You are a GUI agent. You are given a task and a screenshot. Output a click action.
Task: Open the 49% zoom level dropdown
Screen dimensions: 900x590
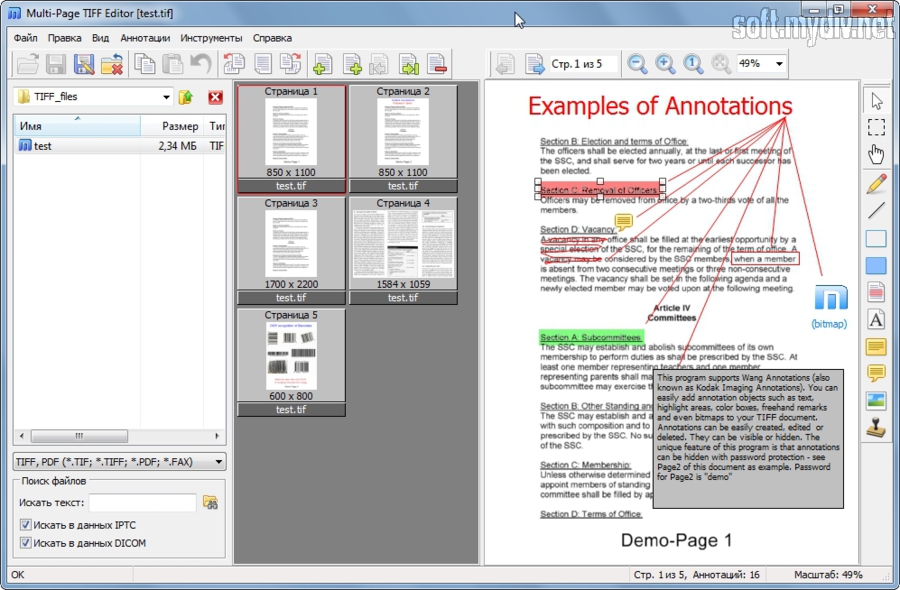coord(779,64)
